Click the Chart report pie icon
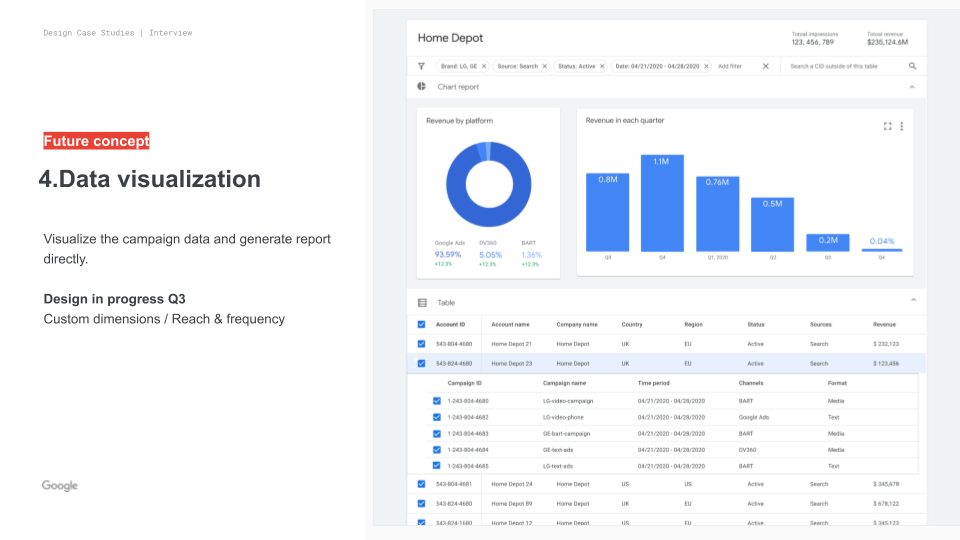The image size is (960, 540). click(421, 86)
